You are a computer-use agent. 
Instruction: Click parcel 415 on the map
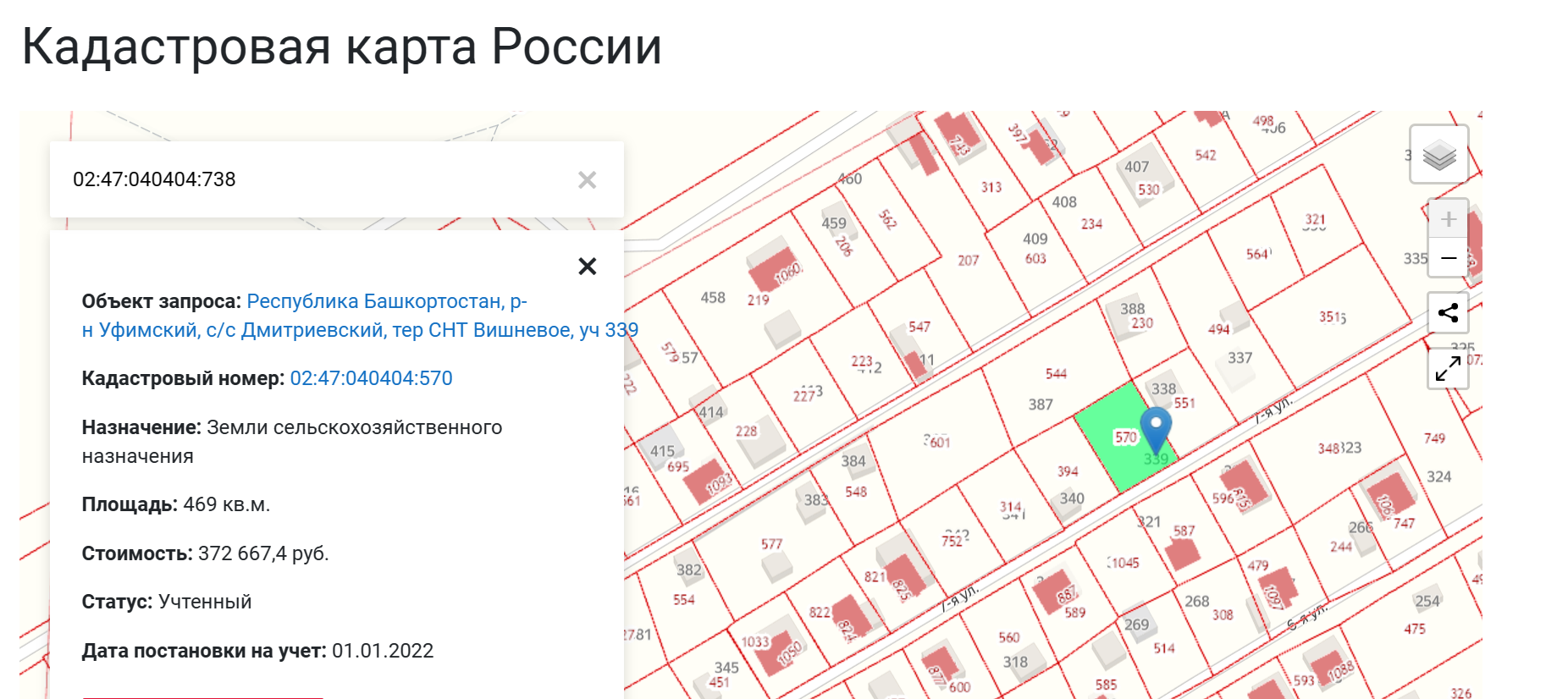tap(662, 451)
